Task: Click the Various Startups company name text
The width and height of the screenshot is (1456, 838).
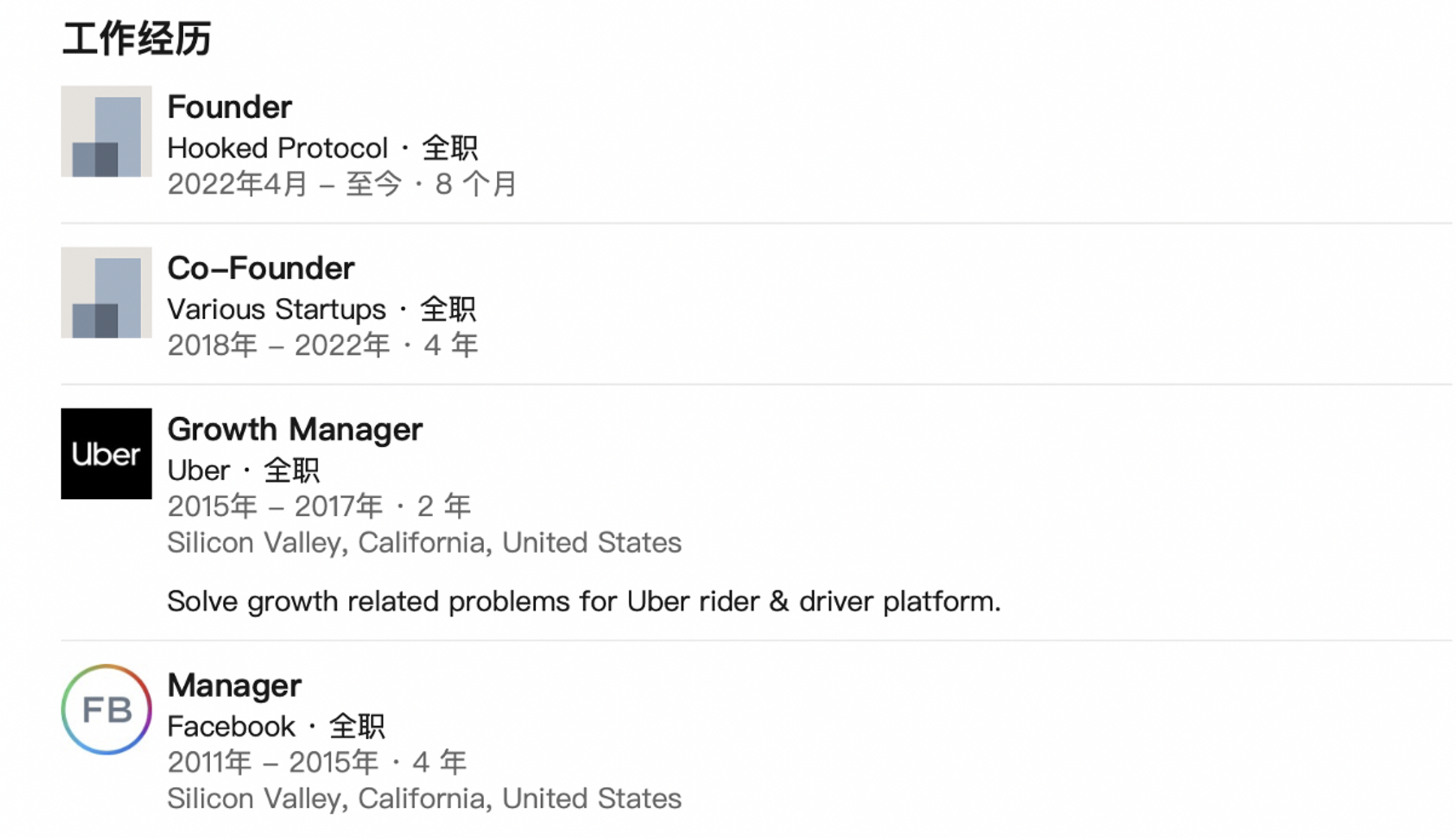Action: click(276, 309)
